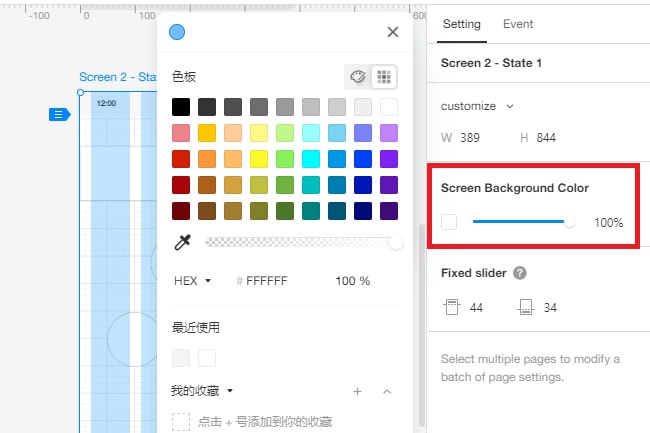Click the color picker scrollbar

point(421,325)
